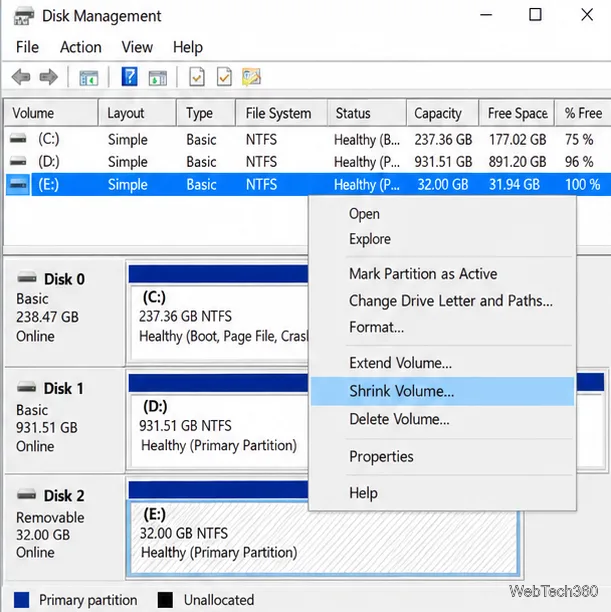Screen dimensions: 611x612
Task: Click the settings list toolbar icon with folder
Action: [251, 76]
